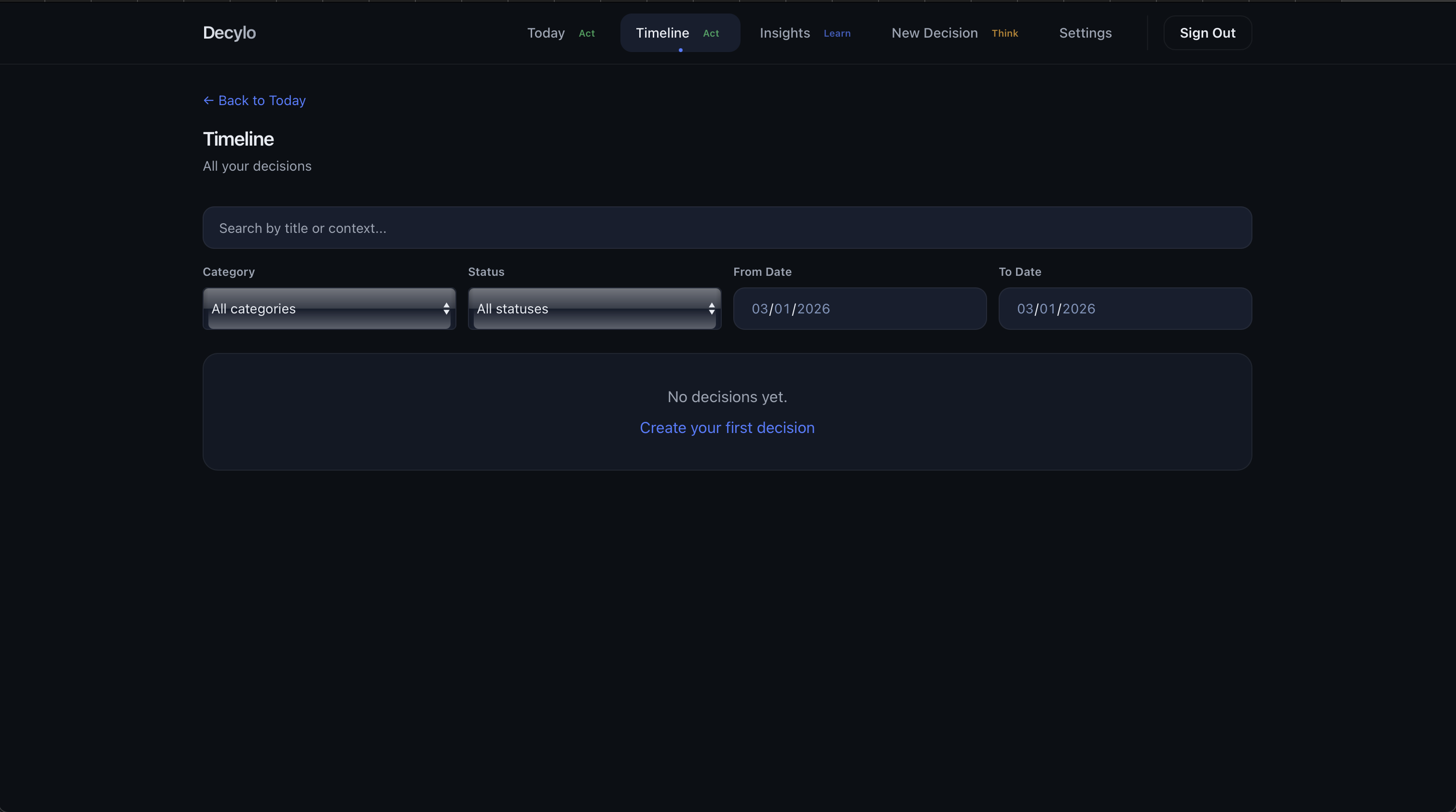Click the To Date field
Viewport: 1456px width, 812px height.
point(1125,309)
